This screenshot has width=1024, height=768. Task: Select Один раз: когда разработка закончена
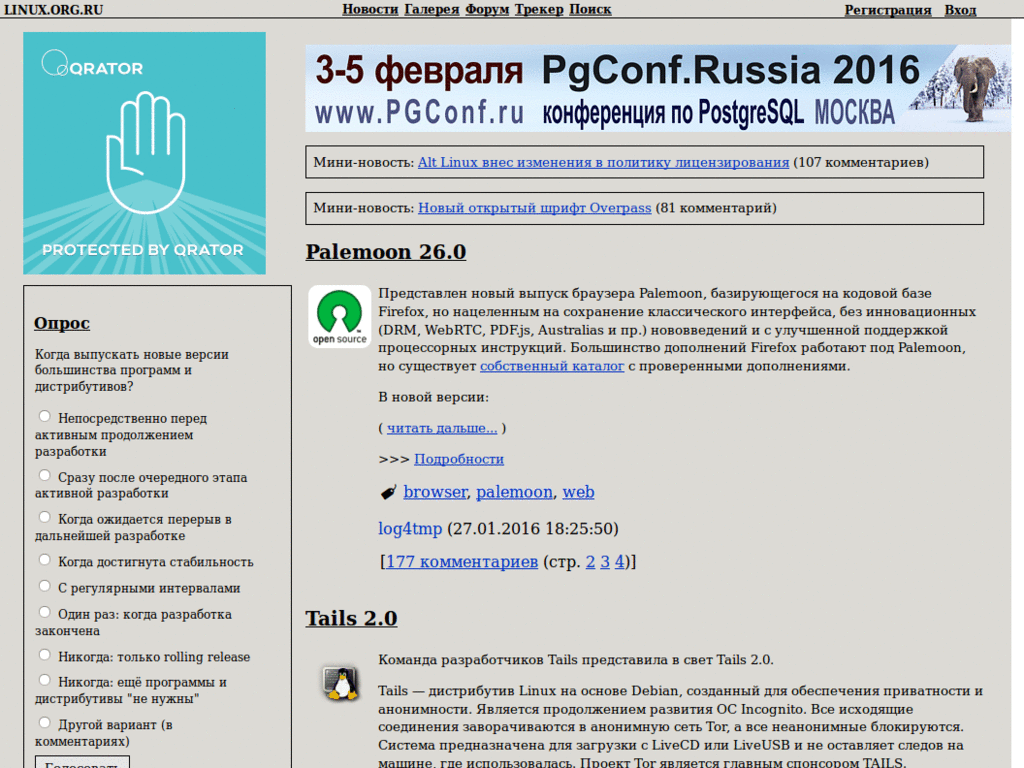44,612
